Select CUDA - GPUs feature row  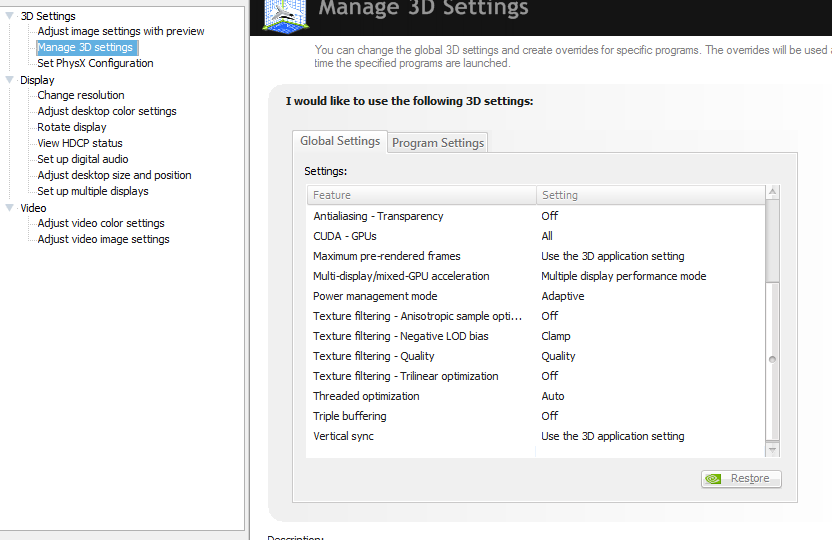point(536,236)
